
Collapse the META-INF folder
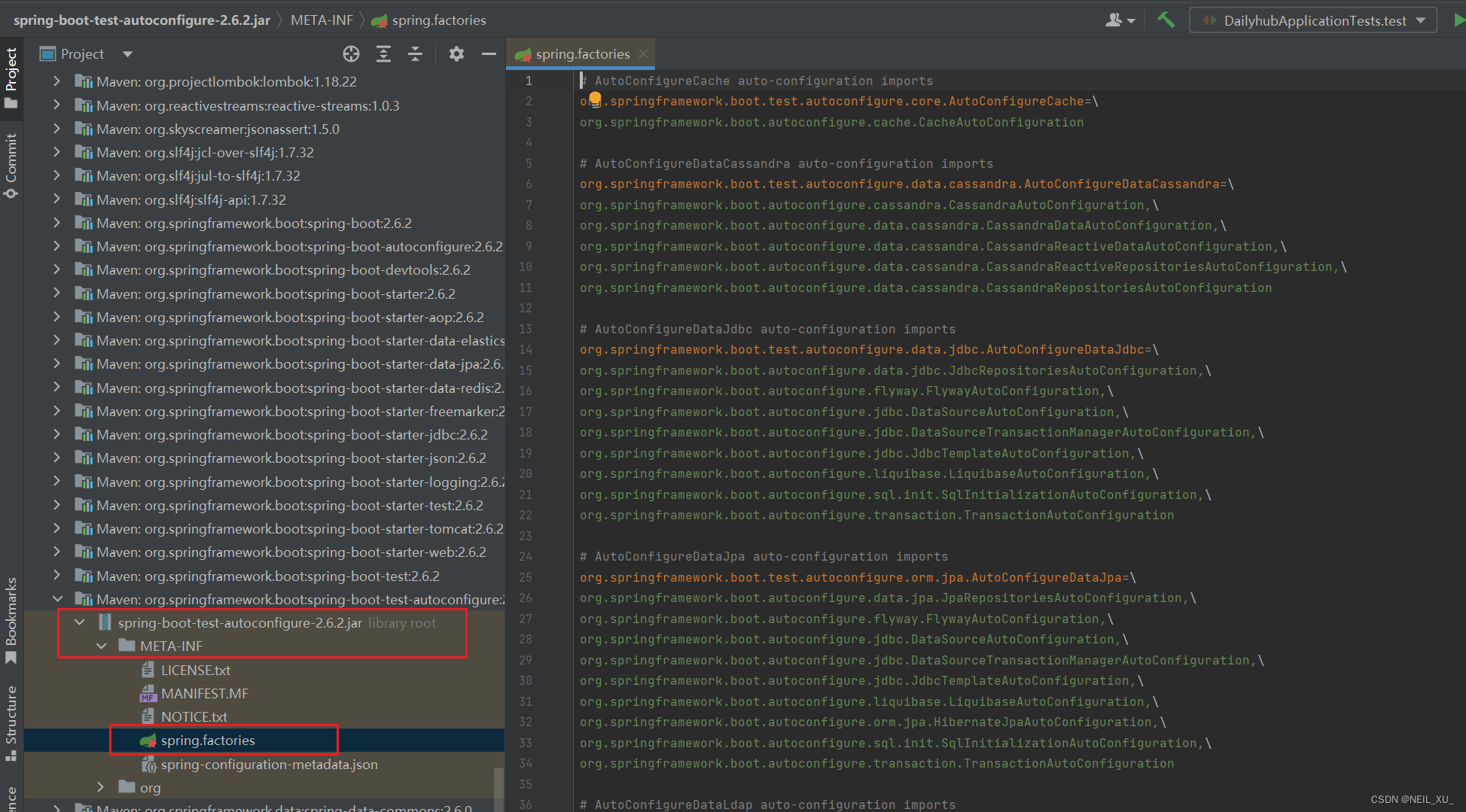tap(101, 646)
